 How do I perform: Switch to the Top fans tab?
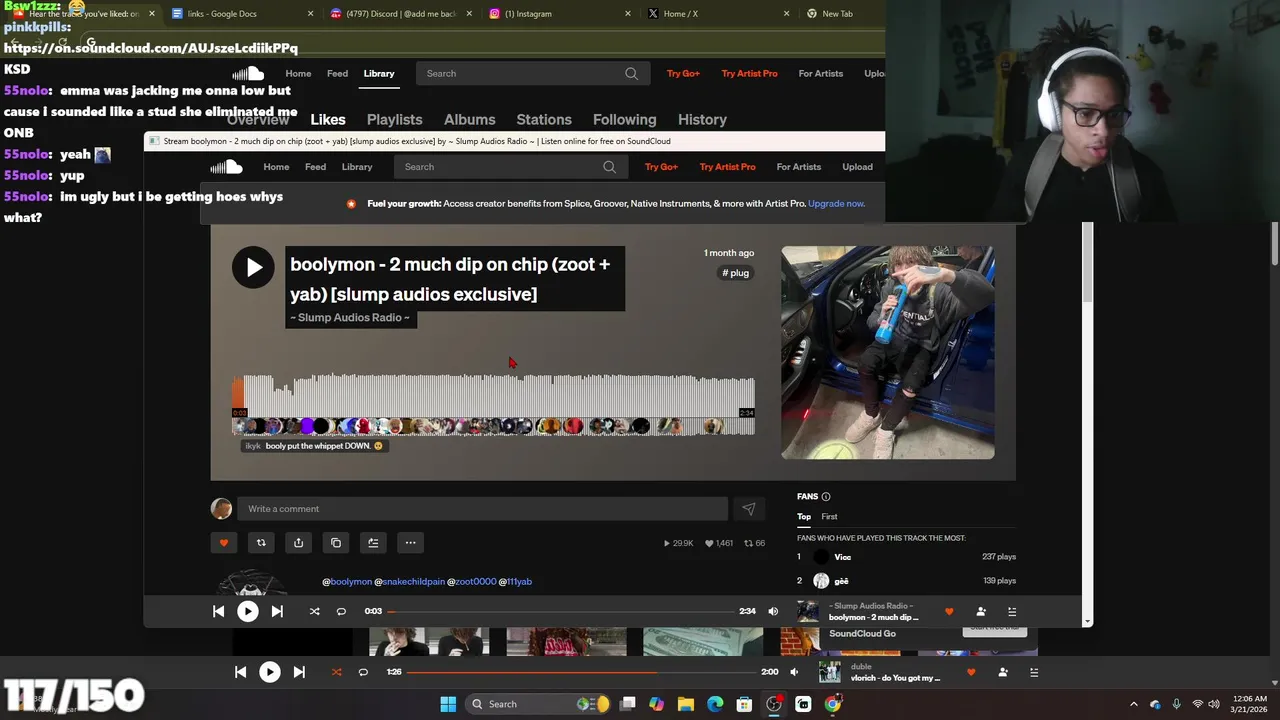click(x=804, y=517)
